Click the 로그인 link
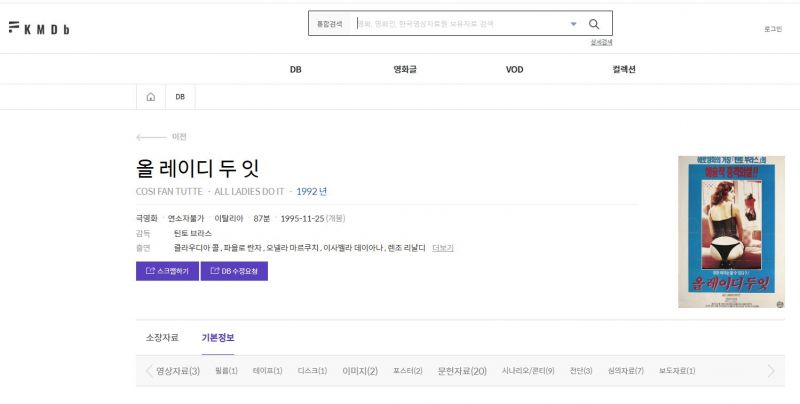Image resolution: width=800 pixels, height=404 pixels. [772, 29]
